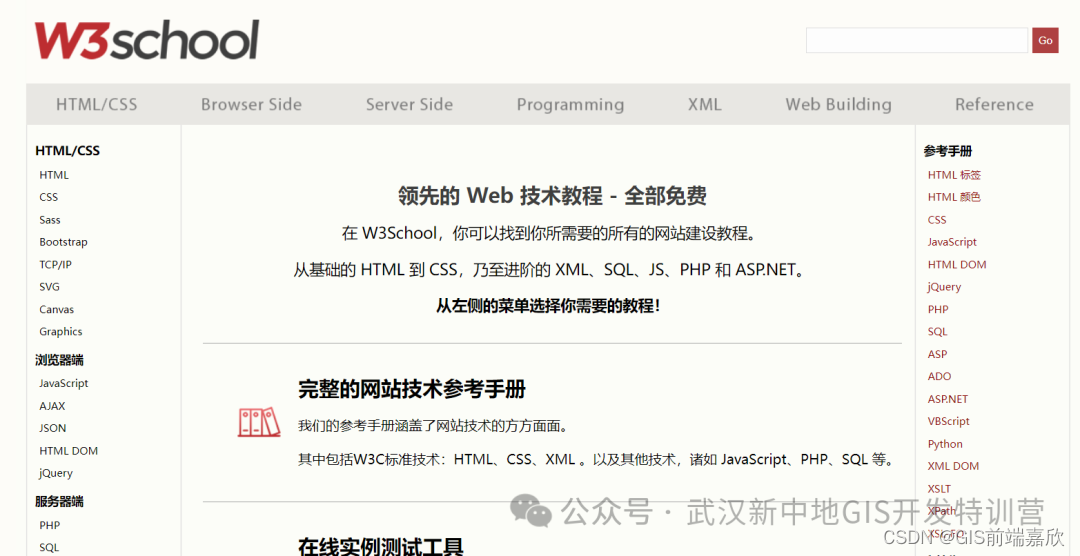Click the 浏览器端 sidebar section heading
The width and height of the screenshot is (1080, 556).
[59, 360]
